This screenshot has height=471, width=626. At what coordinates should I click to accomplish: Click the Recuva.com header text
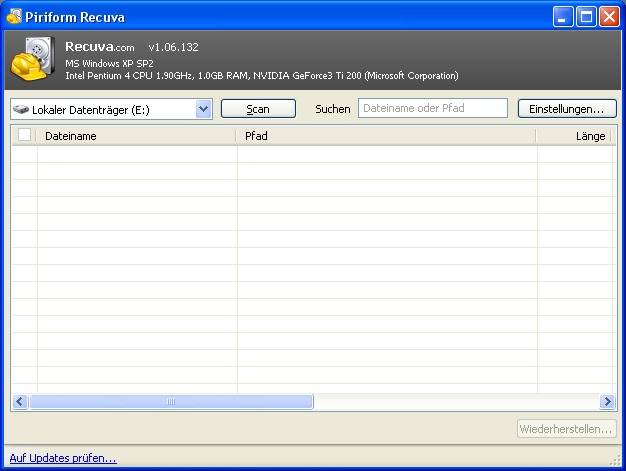pyautogui.click(x=100, y=47)
